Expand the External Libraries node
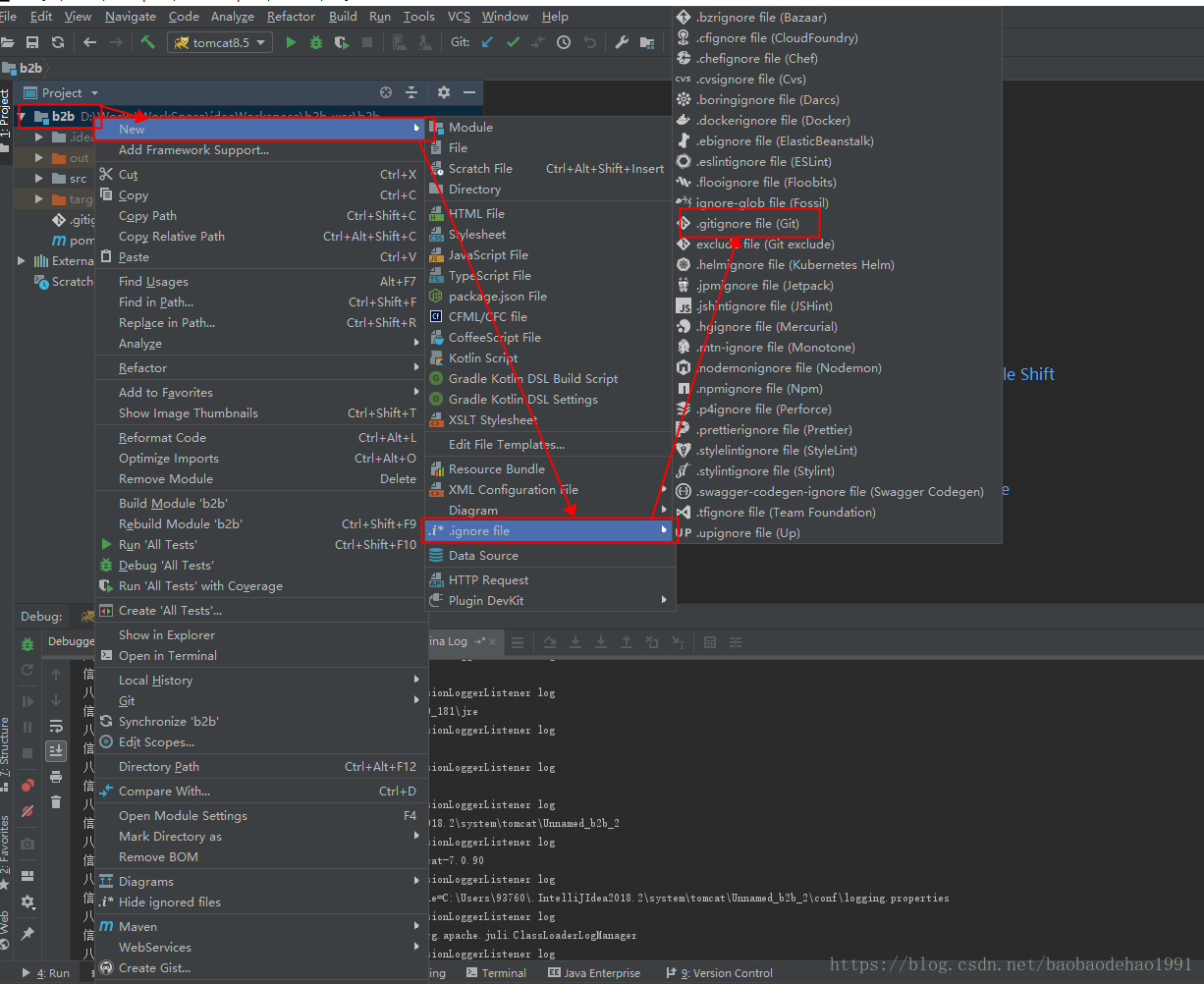This screenshot has width=1204, height=984. [22, 260]
